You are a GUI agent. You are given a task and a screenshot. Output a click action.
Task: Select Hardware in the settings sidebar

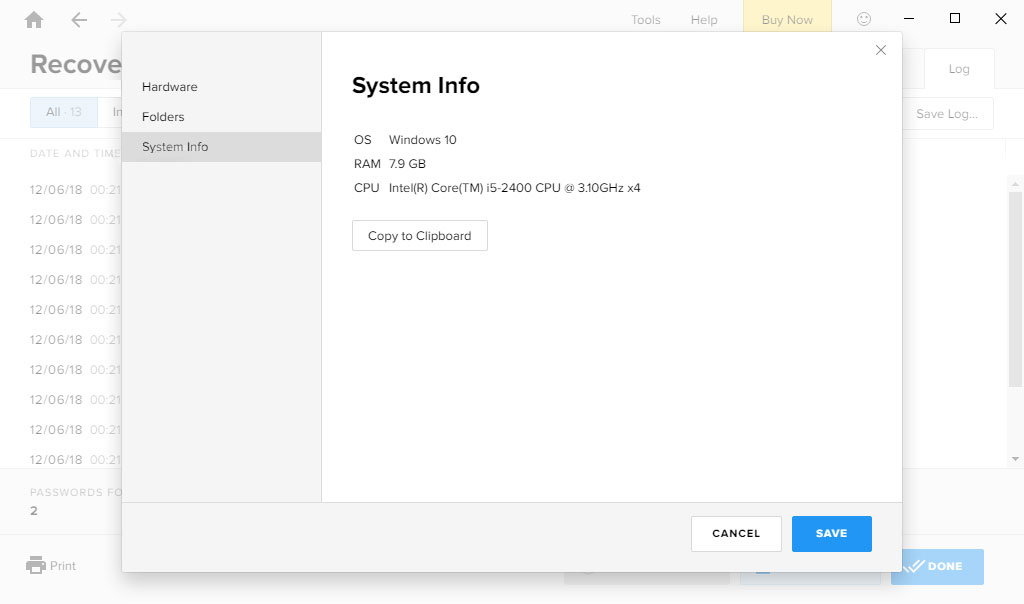click(x=170, y=87)
